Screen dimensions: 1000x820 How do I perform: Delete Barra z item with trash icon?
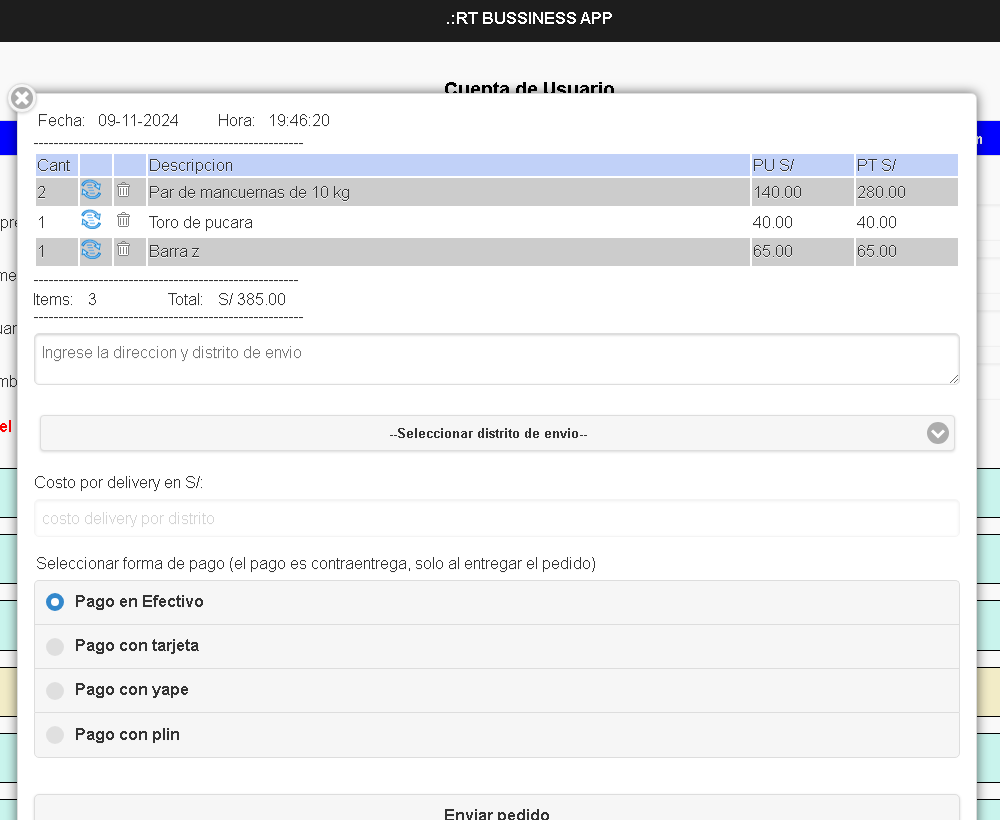coord(124,250)
